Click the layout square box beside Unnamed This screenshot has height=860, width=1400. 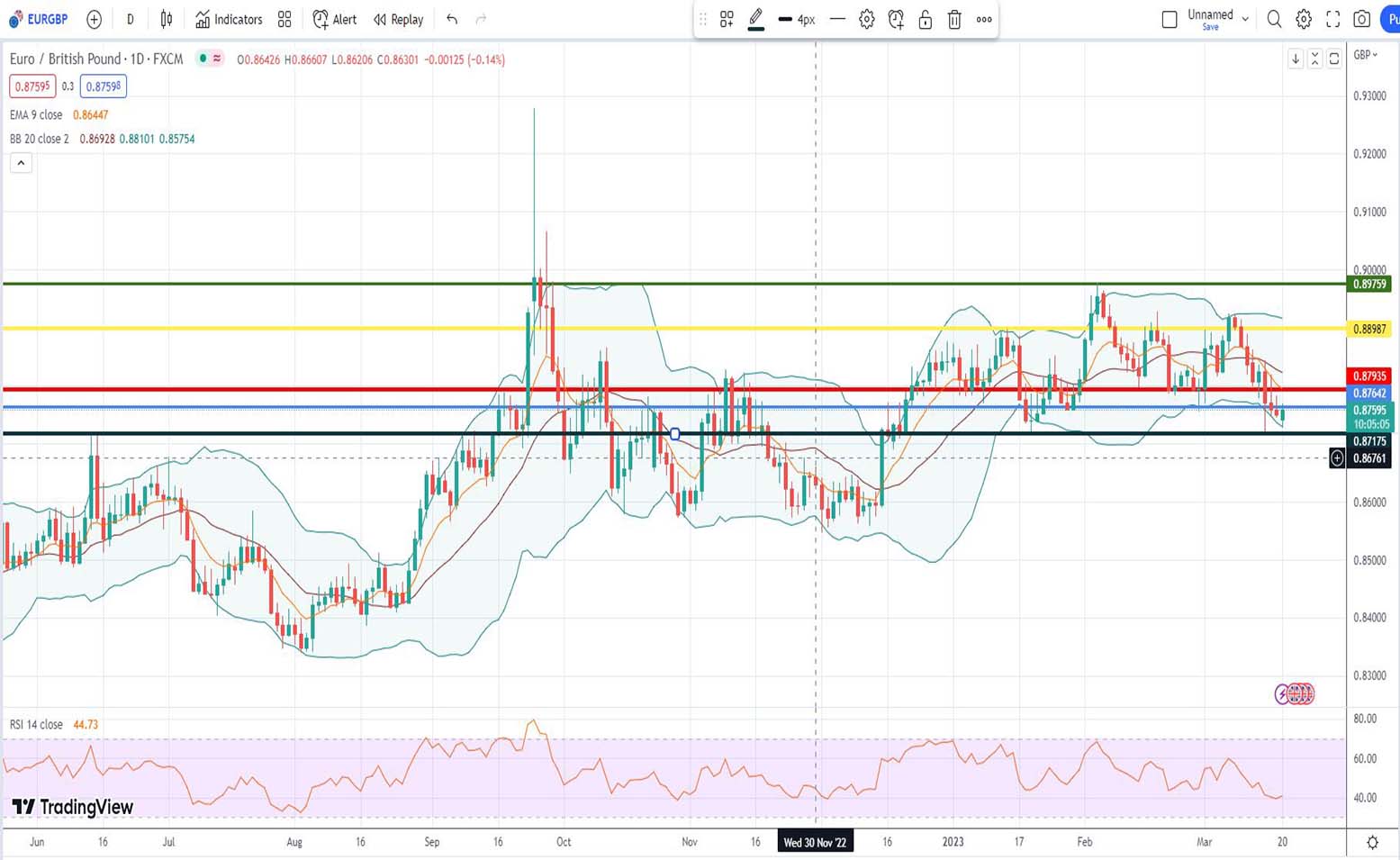pos(1170,19)
